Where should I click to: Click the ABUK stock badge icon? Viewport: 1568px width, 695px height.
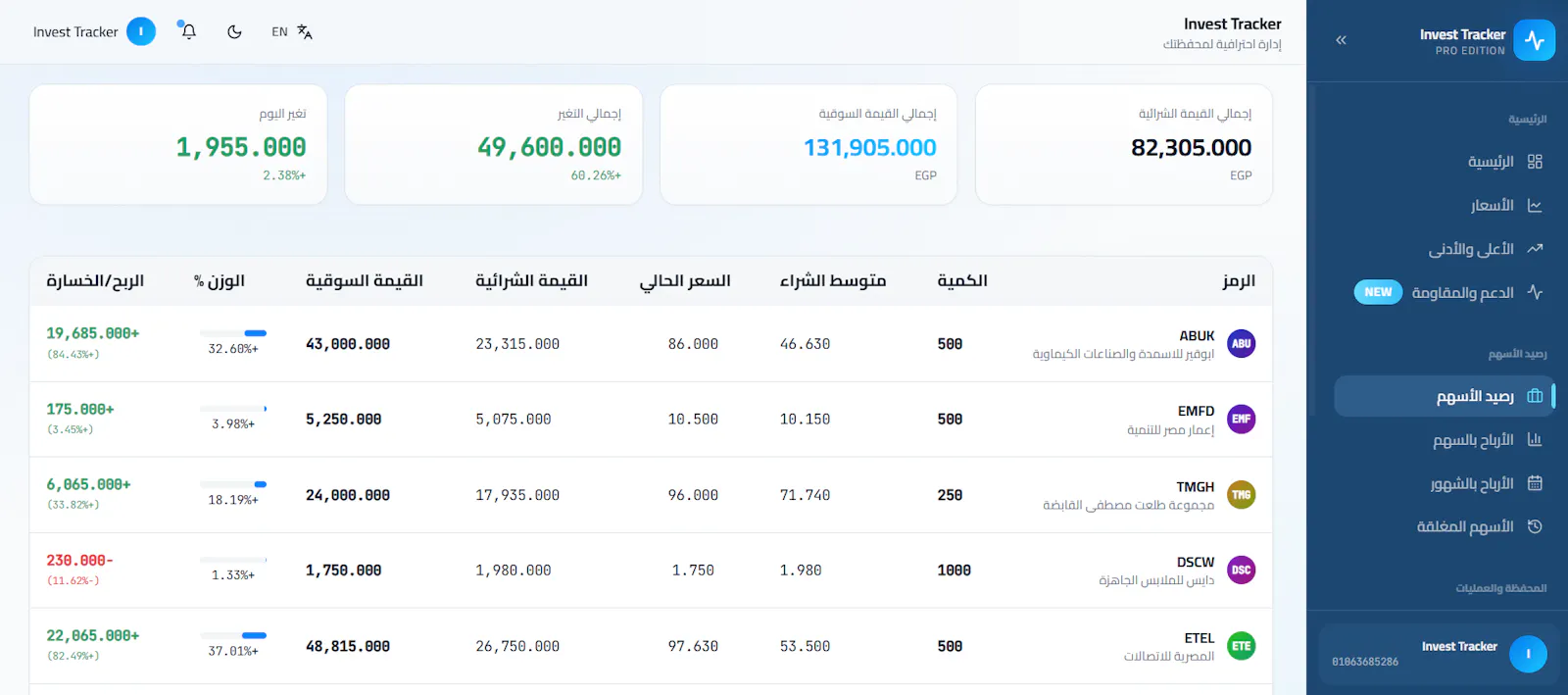pos(1242,344)
